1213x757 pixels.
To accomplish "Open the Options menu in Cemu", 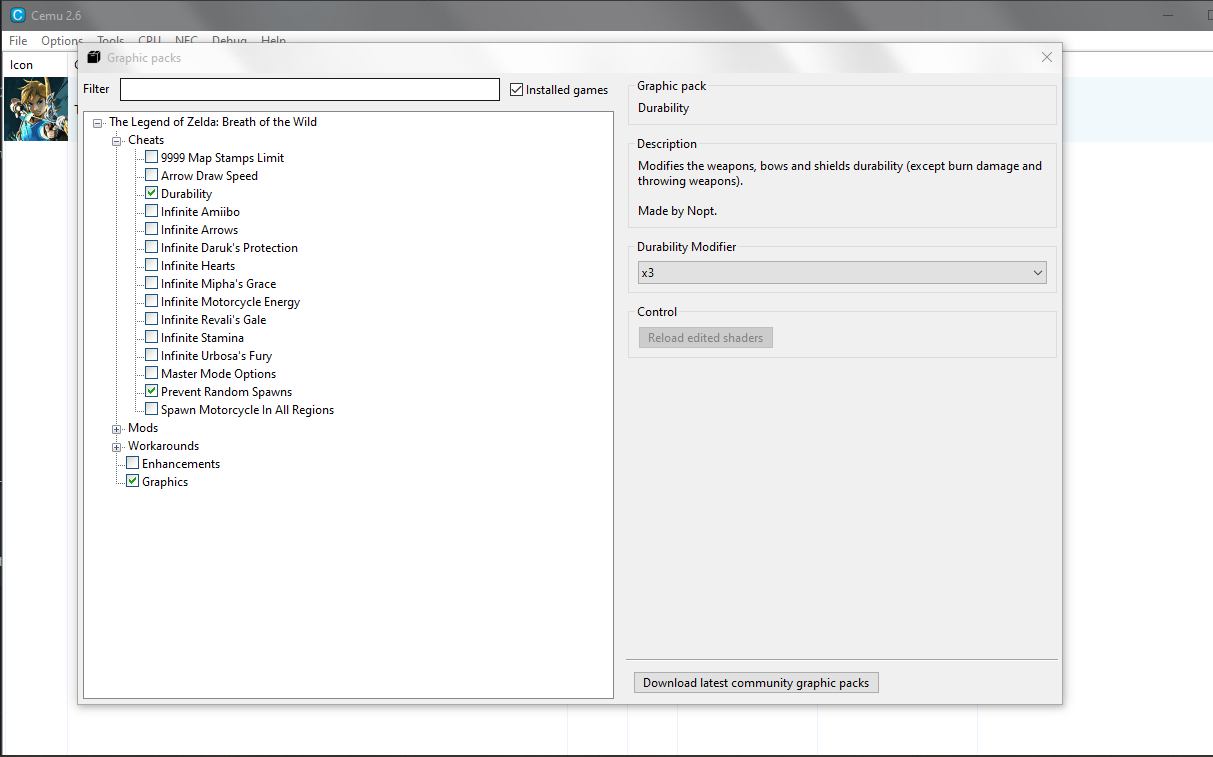I will [62, 41].
